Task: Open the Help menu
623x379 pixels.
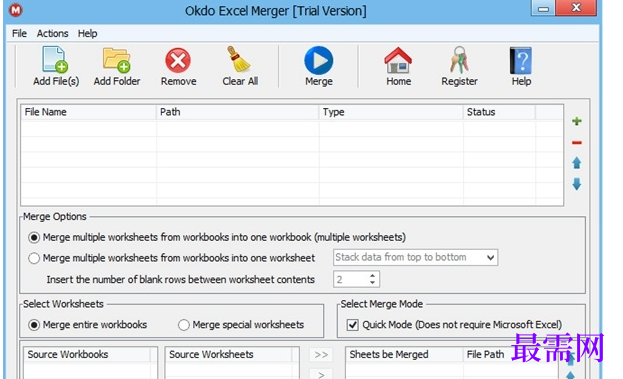Action: click(87, 33)
